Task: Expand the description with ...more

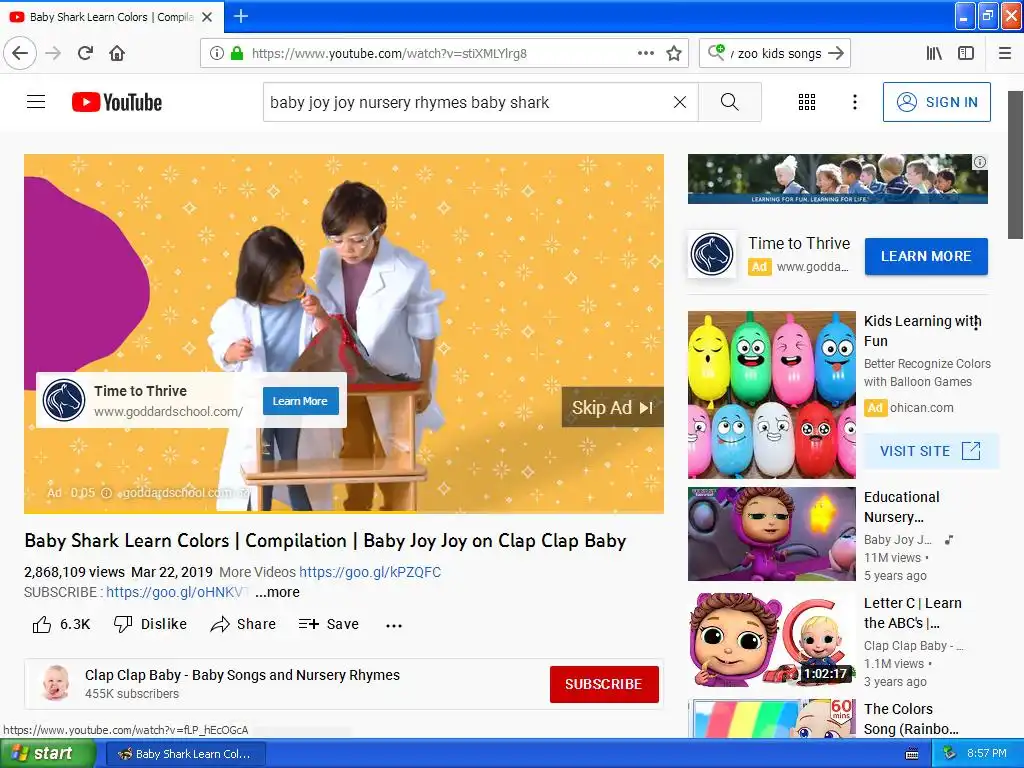Action: pyautogui.click(x=277, y=592)
